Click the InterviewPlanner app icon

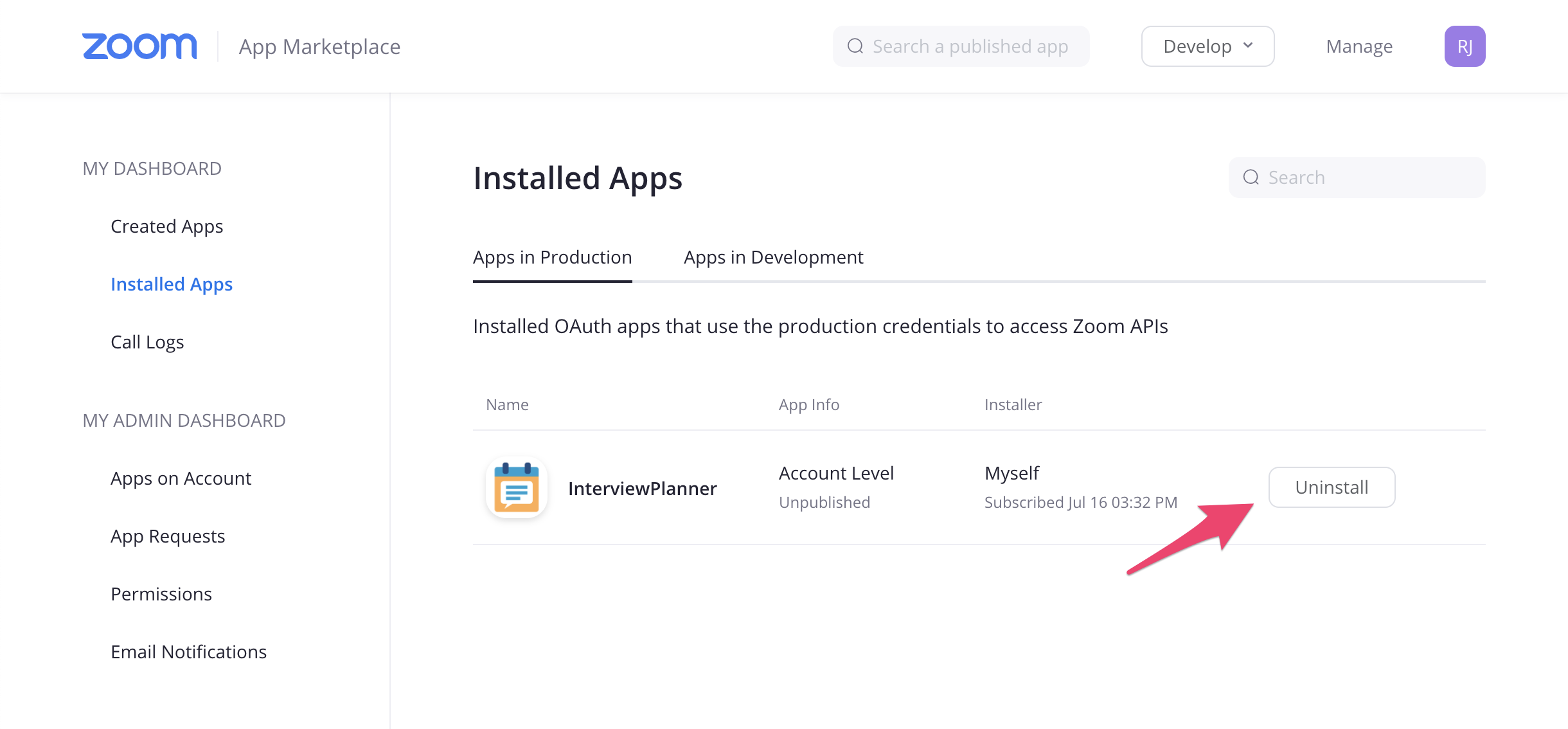(516, 487)
